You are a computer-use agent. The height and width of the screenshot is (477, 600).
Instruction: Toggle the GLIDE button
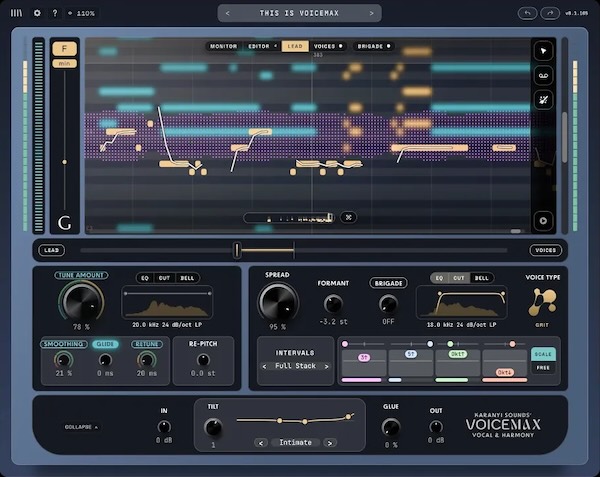[105, 344]
